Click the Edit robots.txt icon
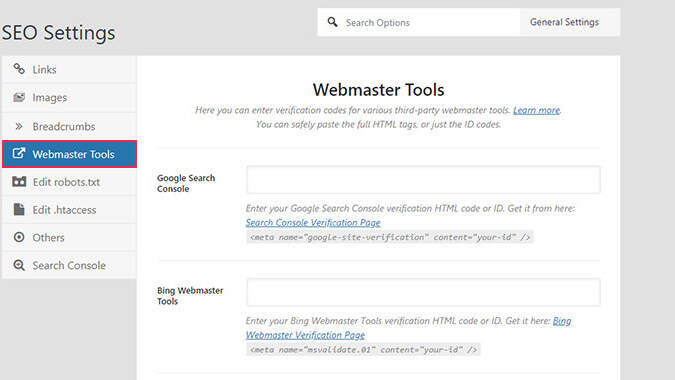 pyautogui.click(x=19, y=182)
